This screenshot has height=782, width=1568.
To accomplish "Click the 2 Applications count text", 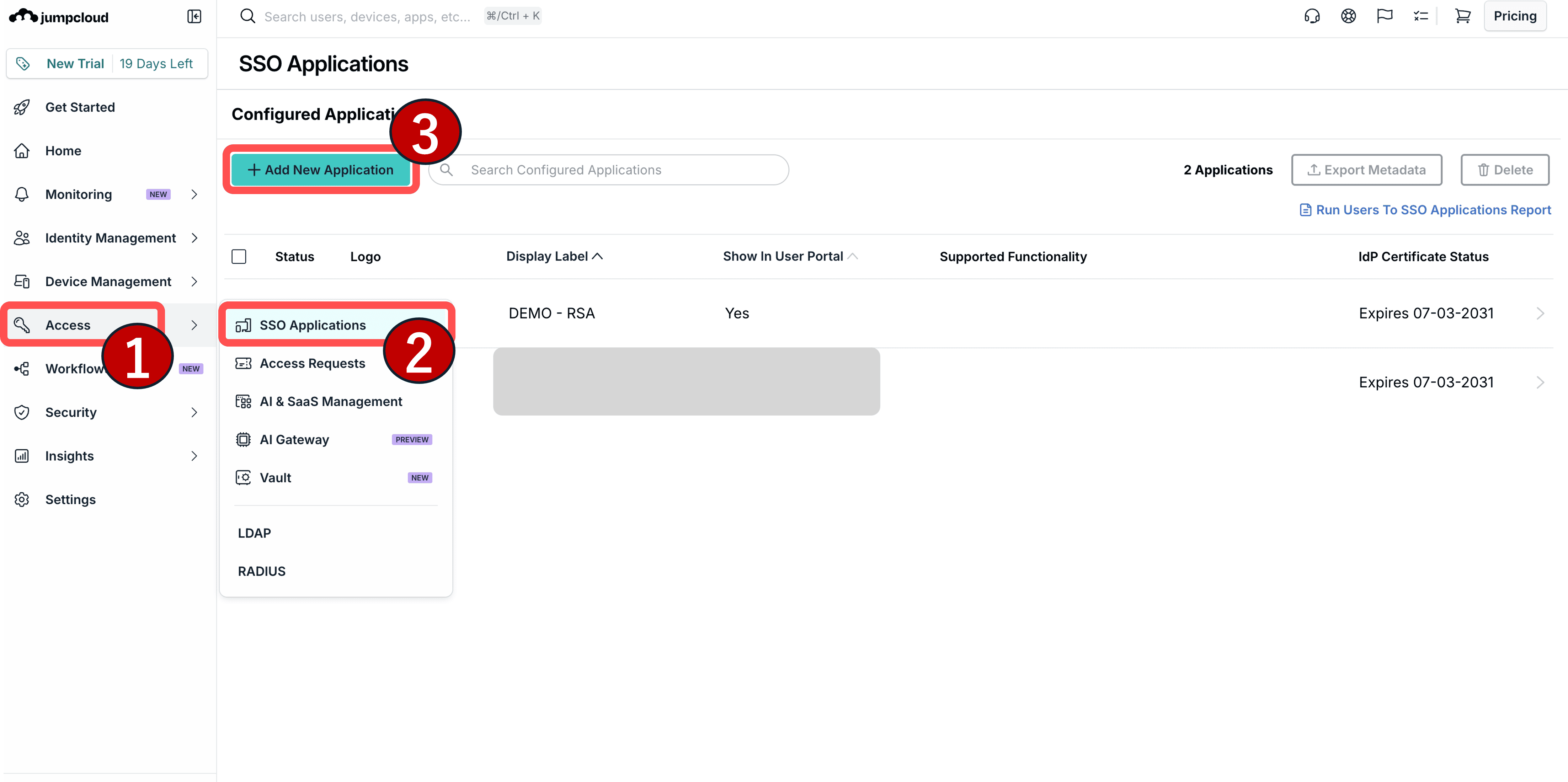I will 1228,170.
